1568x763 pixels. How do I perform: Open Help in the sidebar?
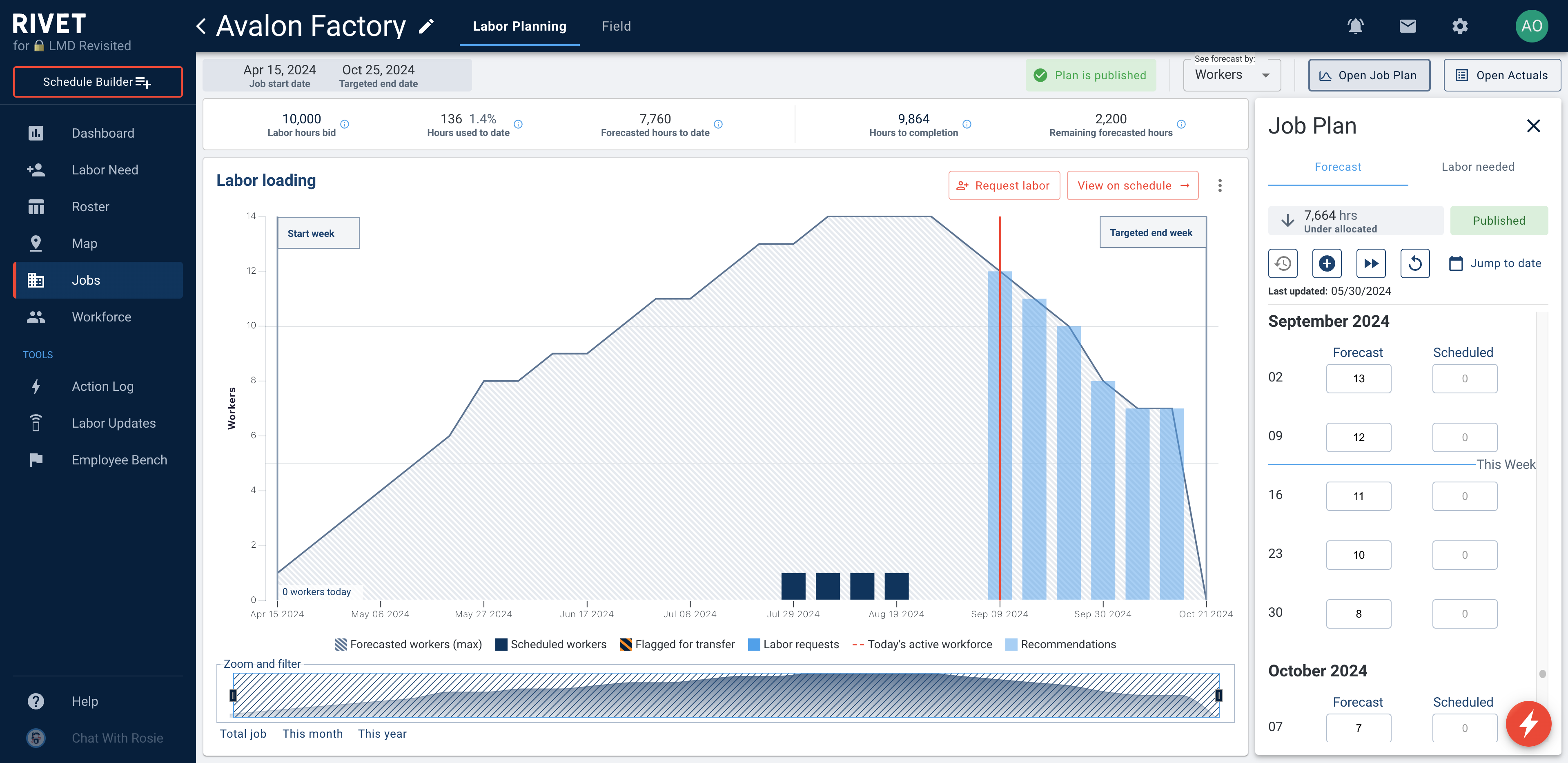tap(98, 701)
